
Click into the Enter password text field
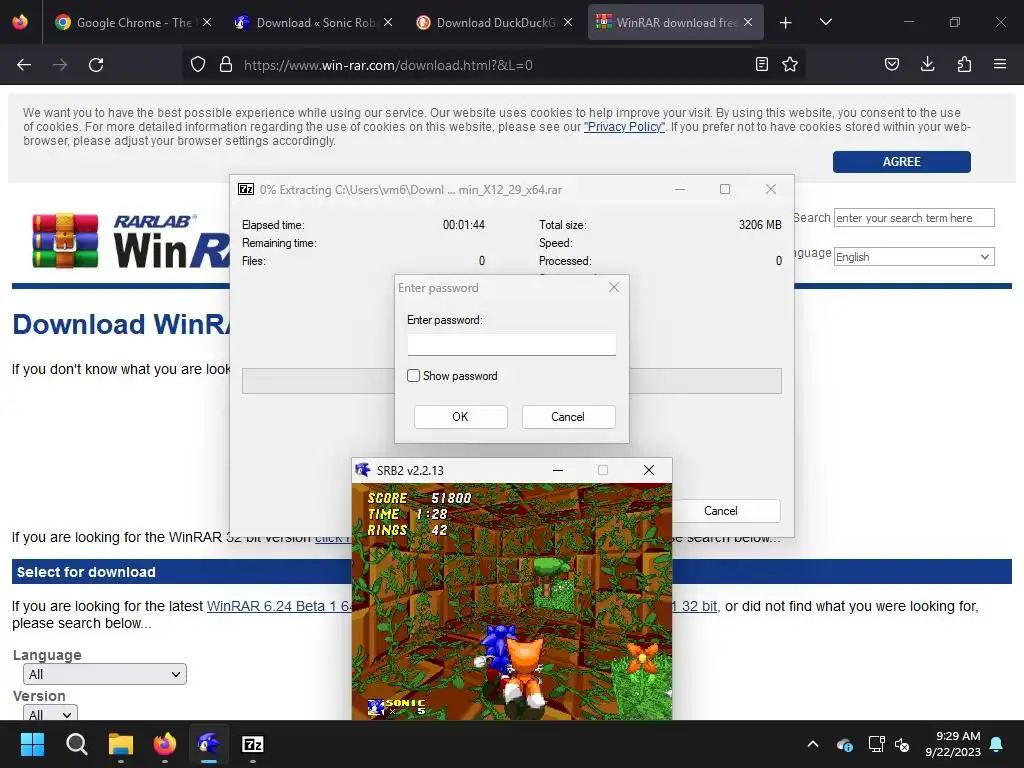click(511, 344)
